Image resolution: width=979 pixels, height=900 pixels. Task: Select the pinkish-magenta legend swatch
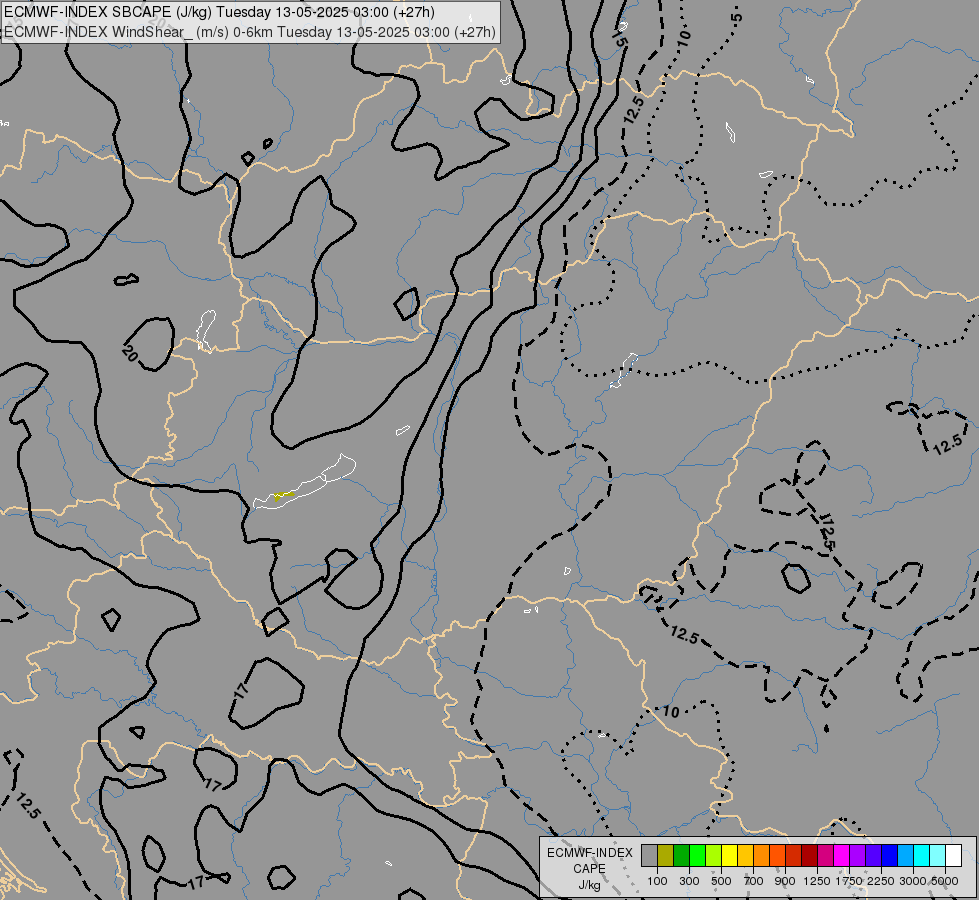pyautogui.click(x=825, y=855)
